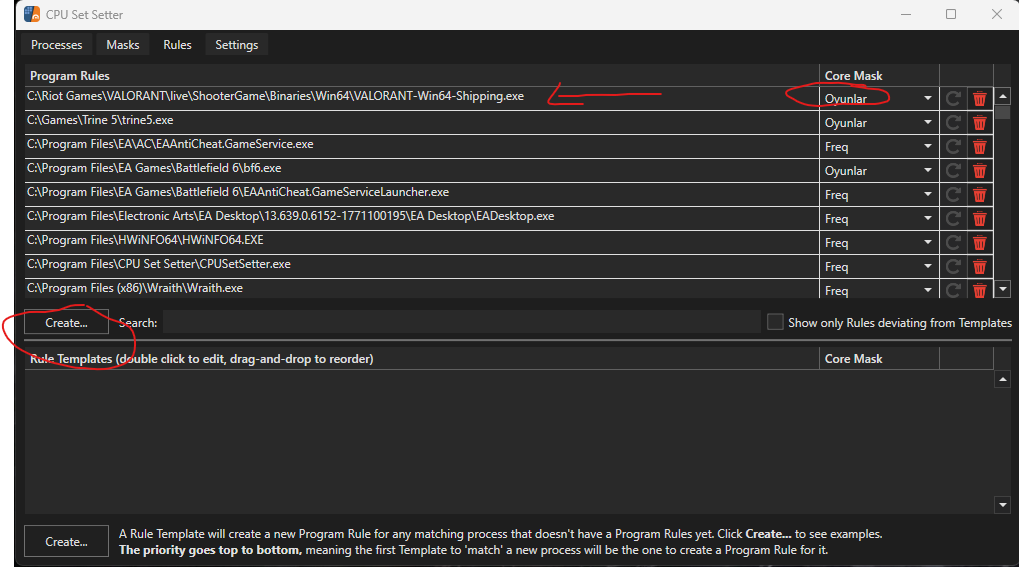Reset the VALORANT-Win64-Shipping.exe rule
The image size is (1019, 567).
(x=953, y=99)
